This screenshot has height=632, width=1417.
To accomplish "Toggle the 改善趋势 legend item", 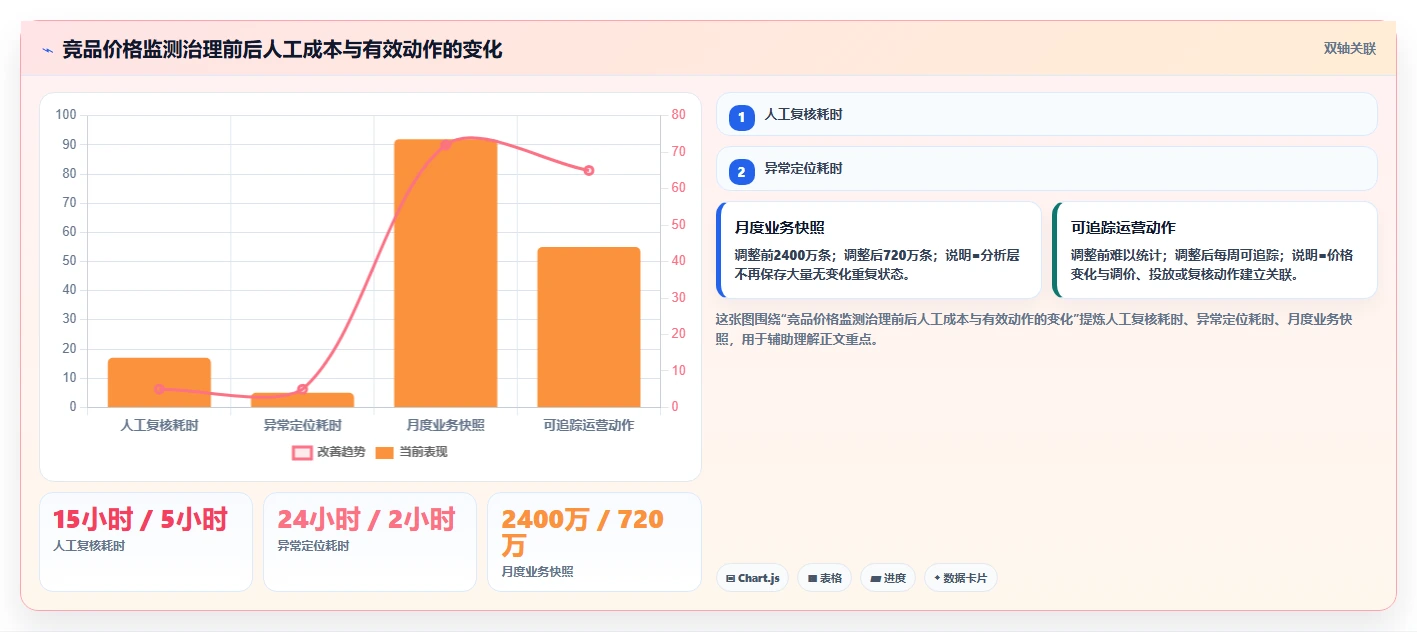I will point(328,452).
